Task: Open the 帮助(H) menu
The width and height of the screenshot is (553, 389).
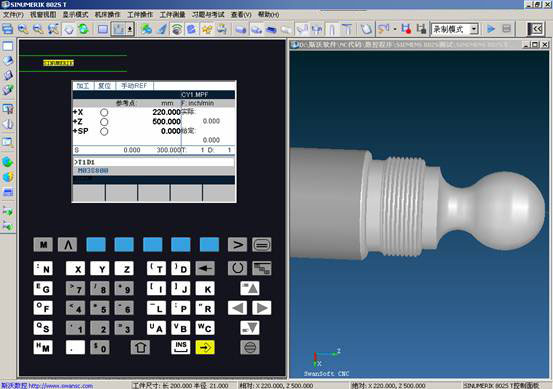Action: [269, 14]
